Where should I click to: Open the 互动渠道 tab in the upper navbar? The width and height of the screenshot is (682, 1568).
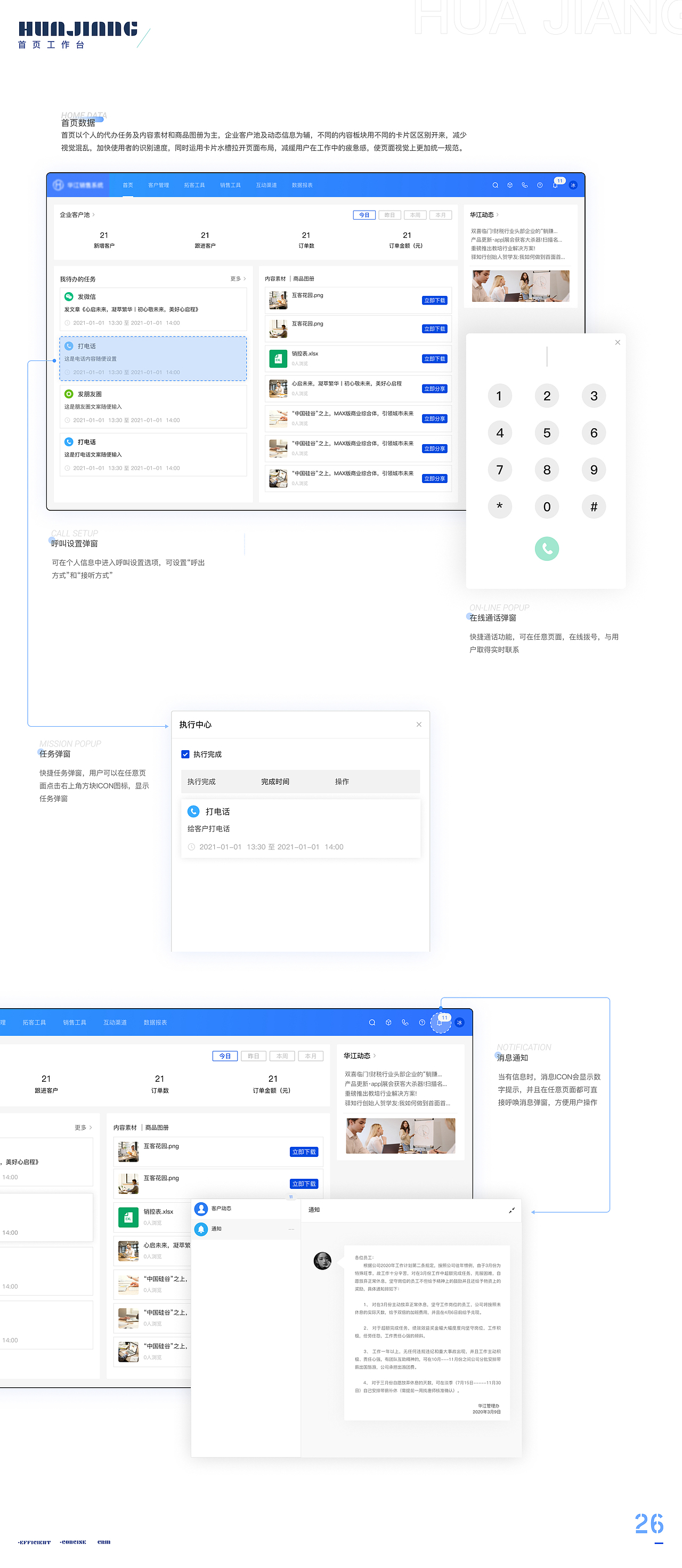pos(266,185)
